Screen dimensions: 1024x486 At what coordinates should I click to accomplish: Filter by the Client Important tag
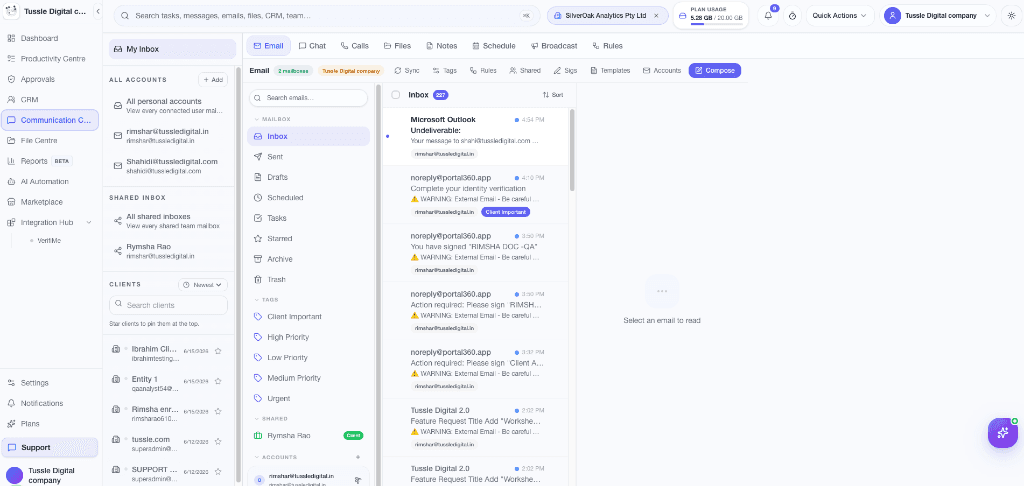(x=308, y=316)
